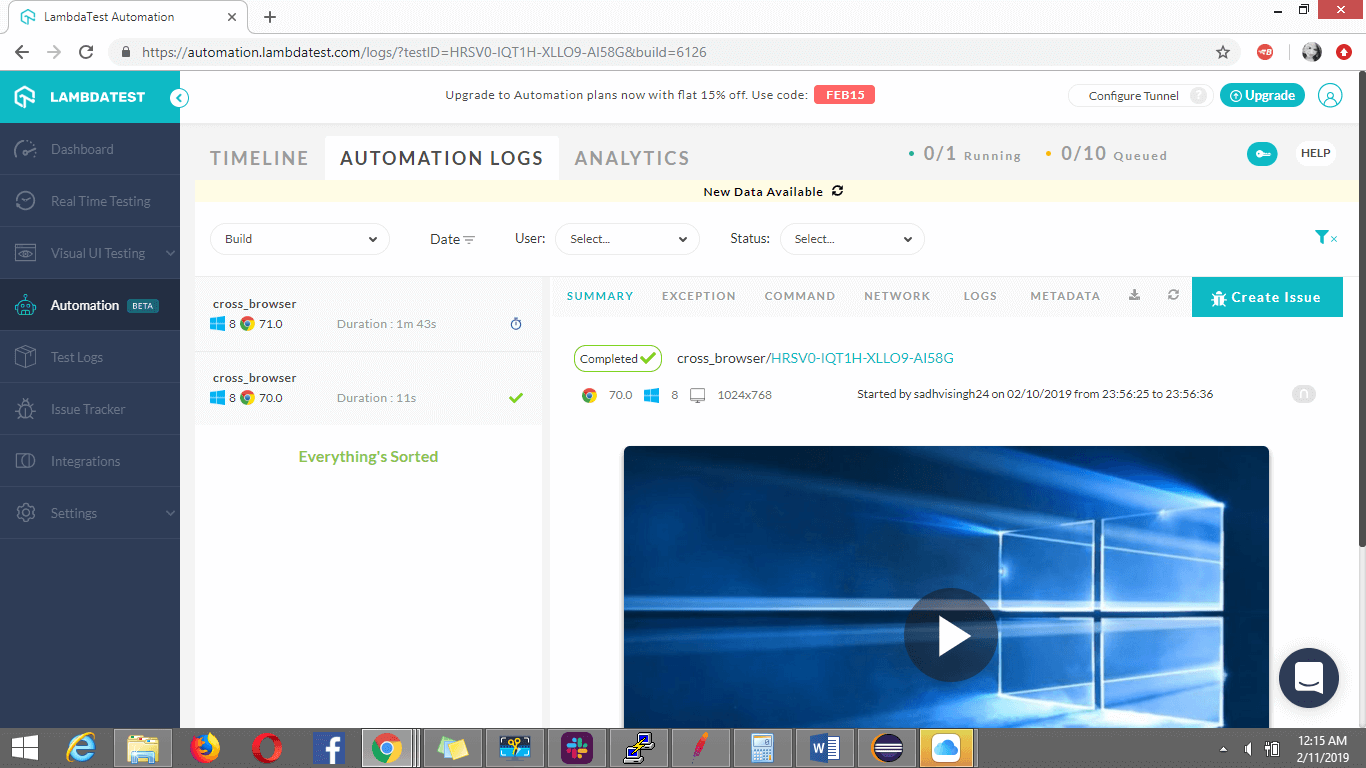
Task: Click the Upgrade button
Action: 1262,96
